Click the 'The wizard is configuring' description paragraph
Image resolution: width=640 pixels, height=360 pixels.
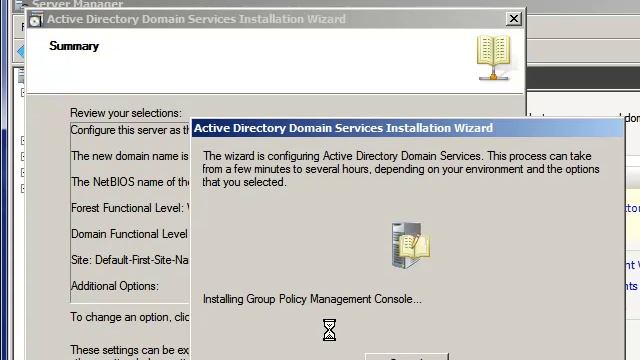pos(401,169)
